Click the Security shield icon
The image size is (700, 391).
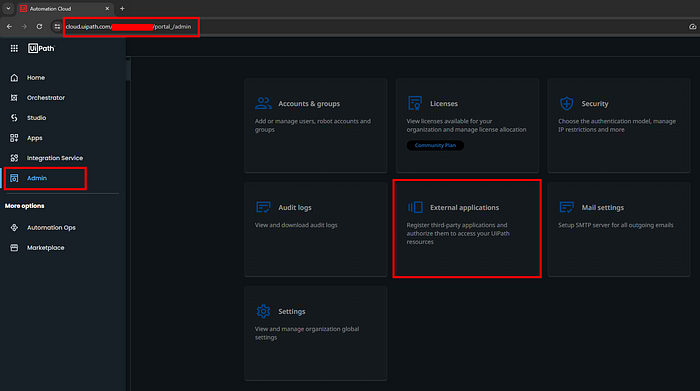click(x=567, y=103)
